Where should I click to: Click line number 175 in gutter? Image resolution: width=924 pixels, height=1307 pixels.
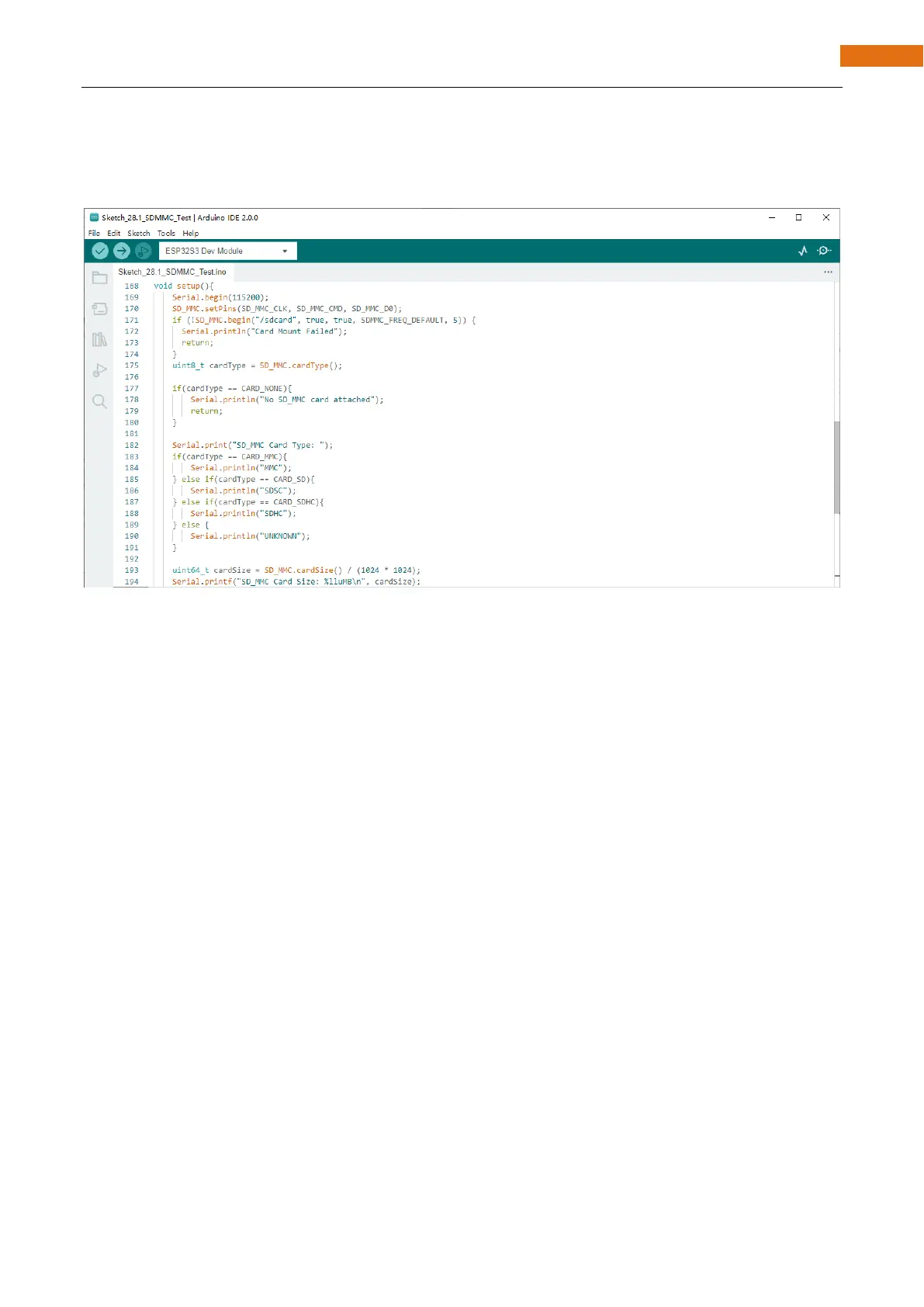tap(132, 366)
